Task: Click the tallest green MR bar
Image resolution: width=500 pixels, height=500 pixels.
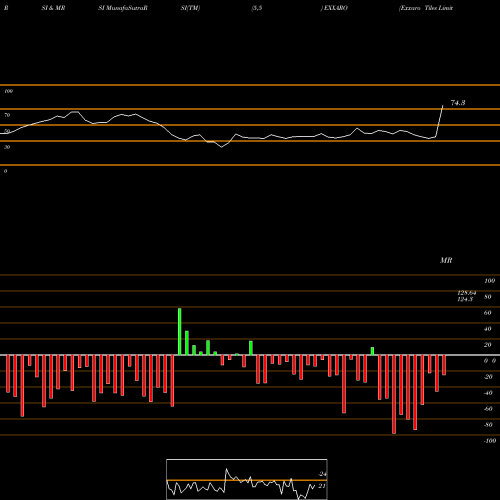Action: tap(180, 332)
